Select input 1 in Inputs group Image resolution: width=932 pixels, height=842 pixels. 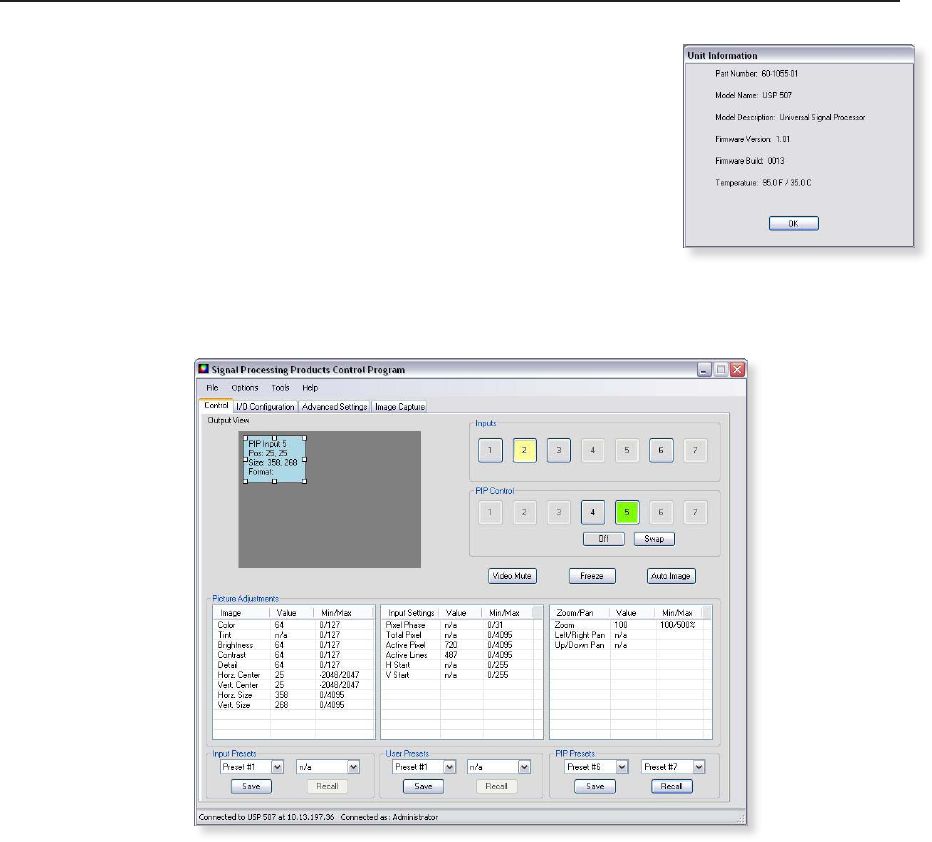pos(490,451)
